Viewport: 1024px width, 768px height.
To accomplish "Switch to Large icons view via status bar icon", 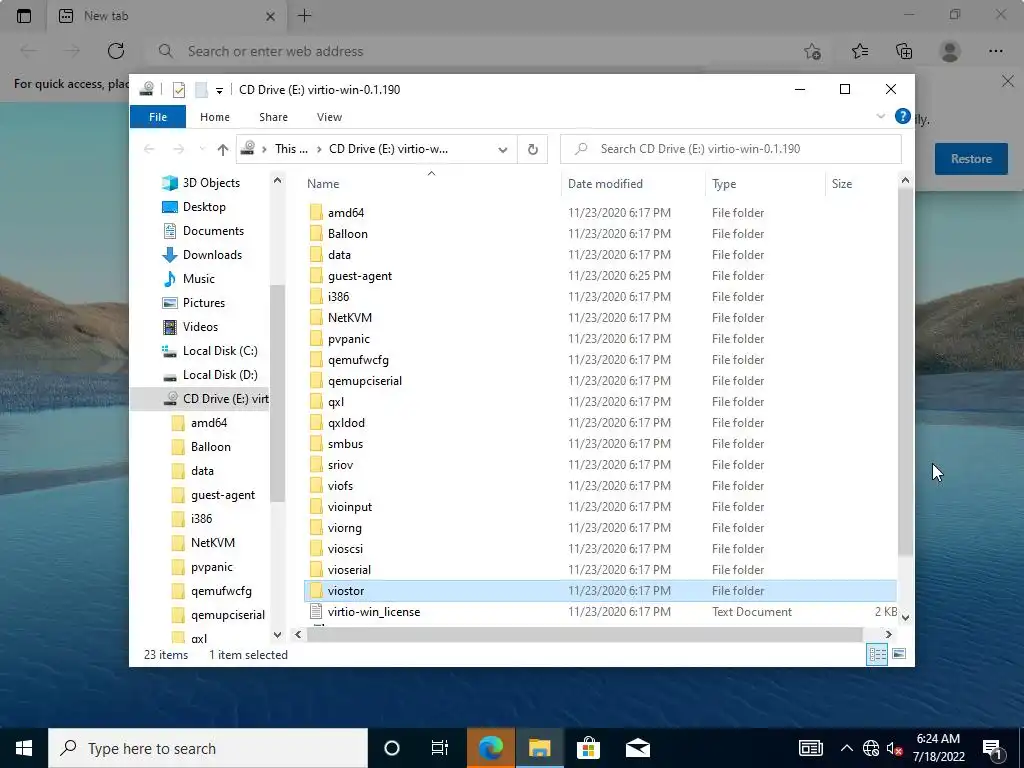I will (x=899, y=654).
